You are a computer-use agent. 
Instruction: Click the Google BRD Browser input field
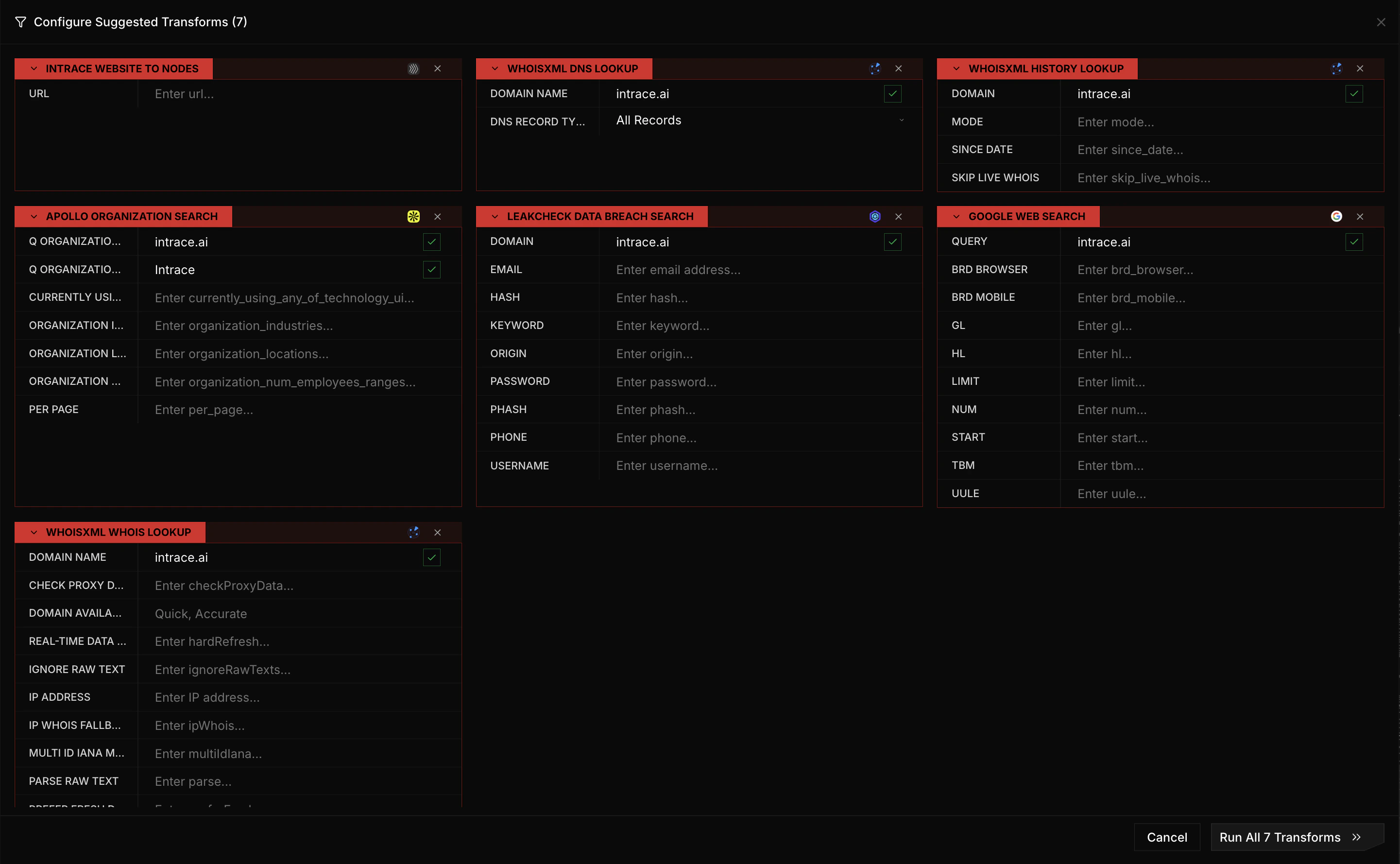pyautogui.click(x=1222, y=270)
